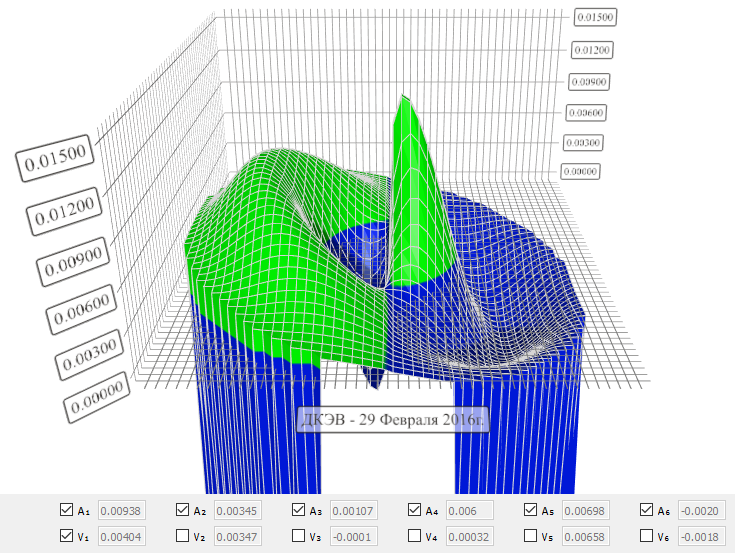Screen dimensions: 735x553
Task: Click the chart title label with date
Action: (392, 421)
